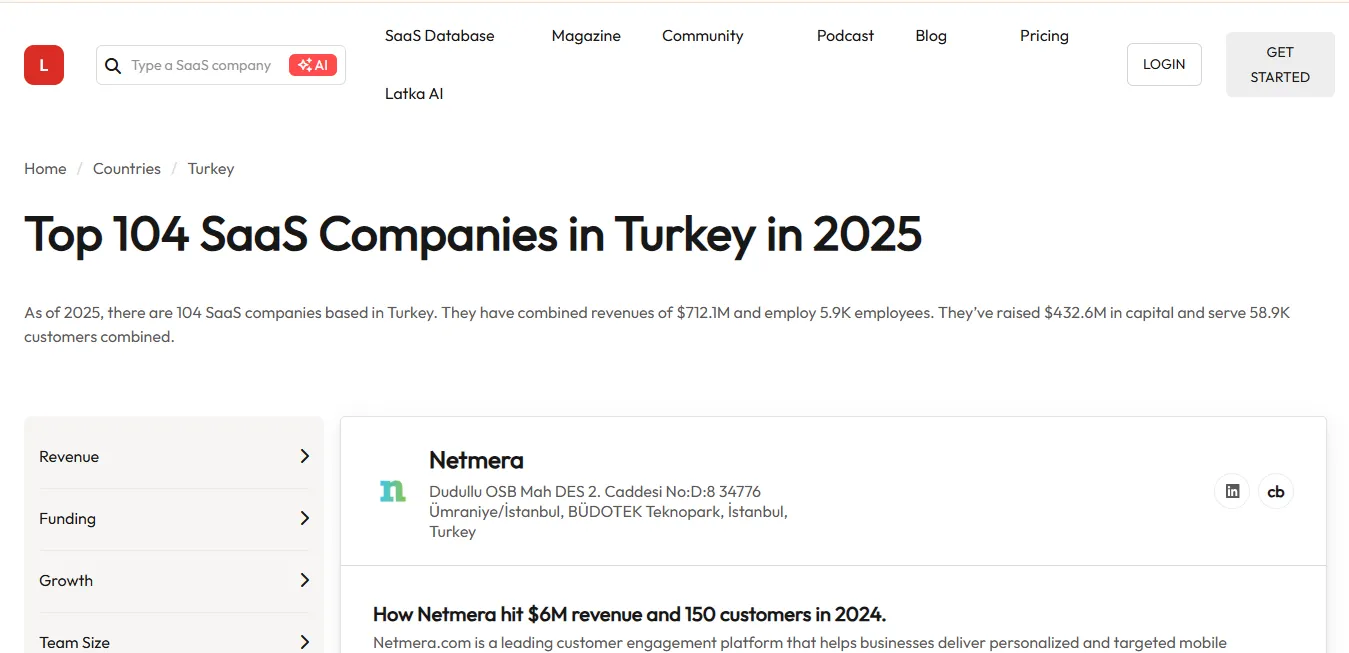Screen dimensions: 1349x653
Task: Click the GET STARTED button
Action: tap(1280, 64)
